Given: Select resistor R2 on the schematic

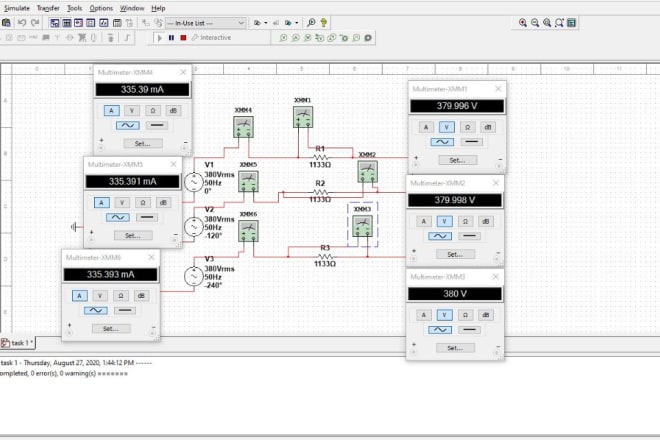Looking at the screenshot, I should coord(320,192).
